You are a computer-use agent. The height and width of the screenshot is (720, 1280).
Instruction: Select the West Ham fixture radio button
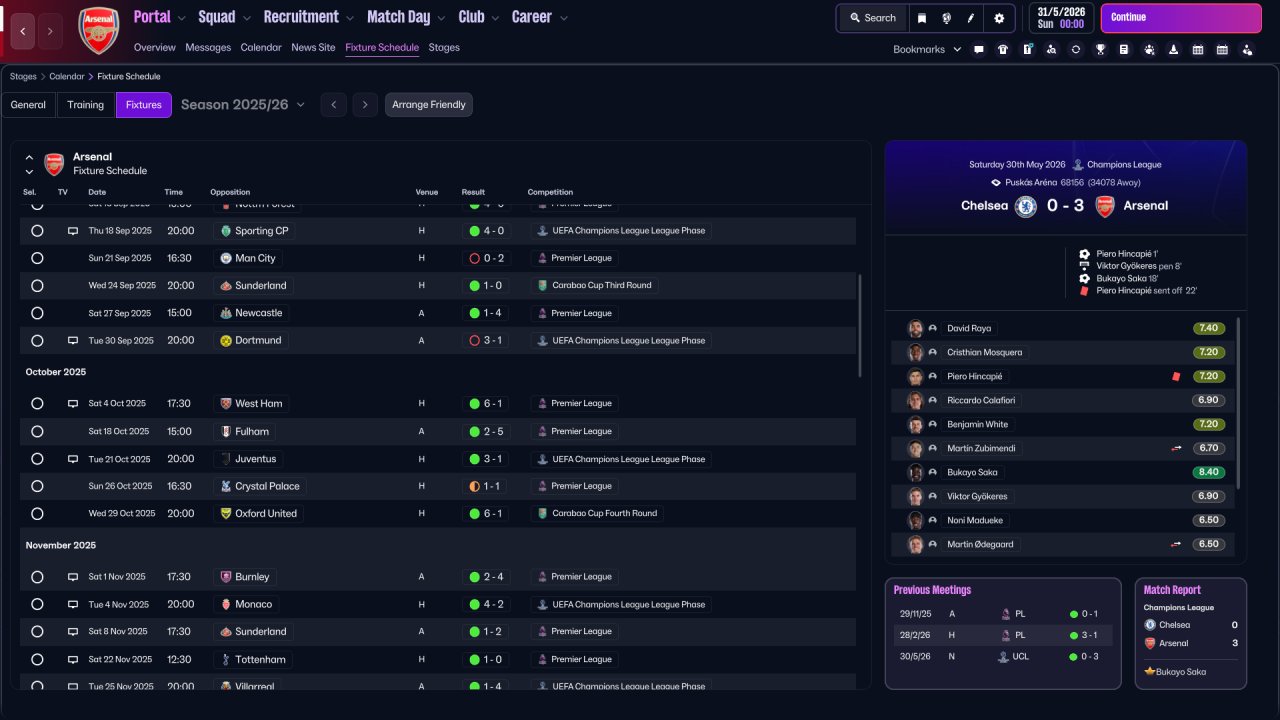[37, 404]
